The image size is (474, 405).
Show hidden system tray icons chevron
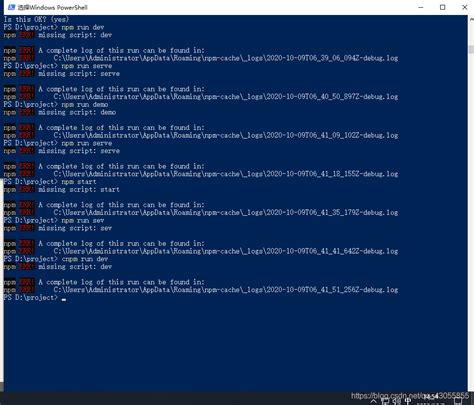point(374,401)
